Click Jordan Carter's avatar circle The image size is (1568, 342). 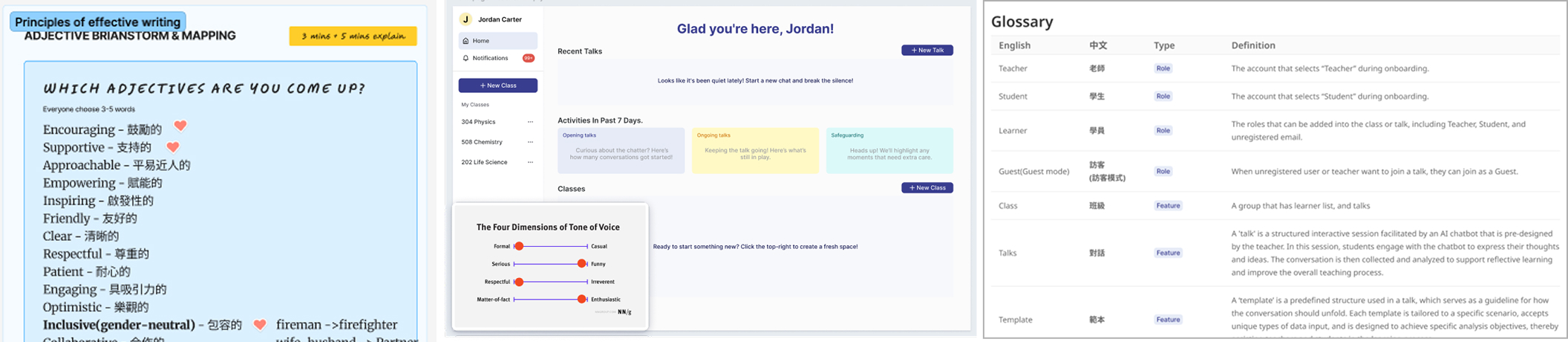click(465, 19)
